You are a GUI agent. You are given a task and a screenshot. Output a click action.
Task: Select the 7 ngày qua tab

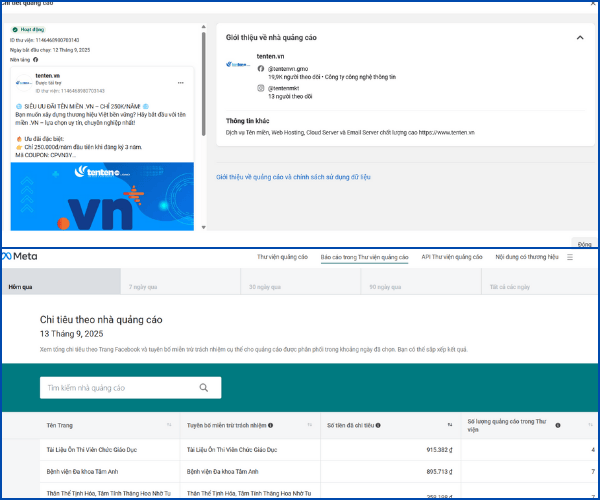[181, 281]
